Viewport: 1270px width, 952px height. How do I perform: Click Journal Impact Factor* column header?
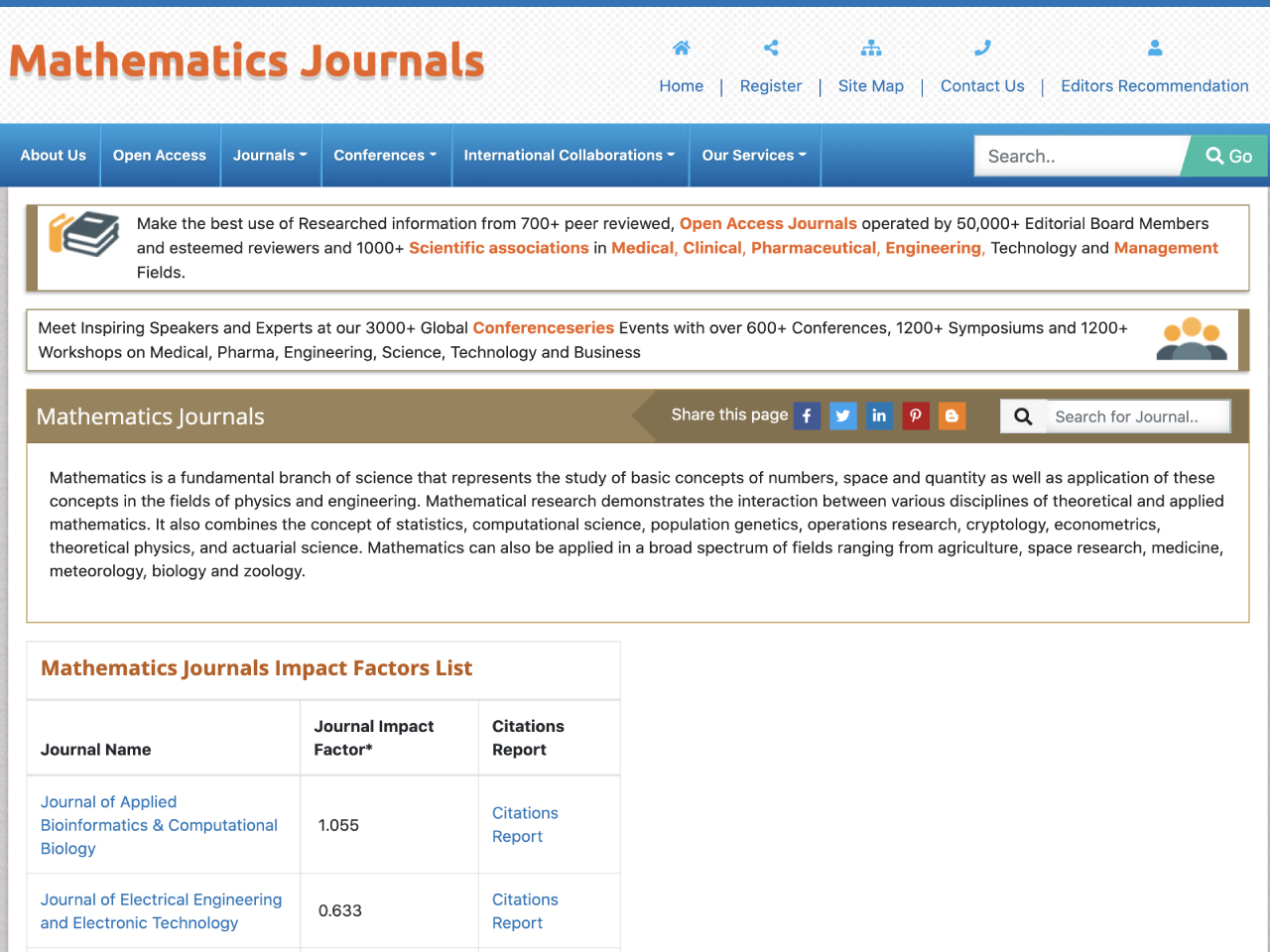(x=374, y=738)
